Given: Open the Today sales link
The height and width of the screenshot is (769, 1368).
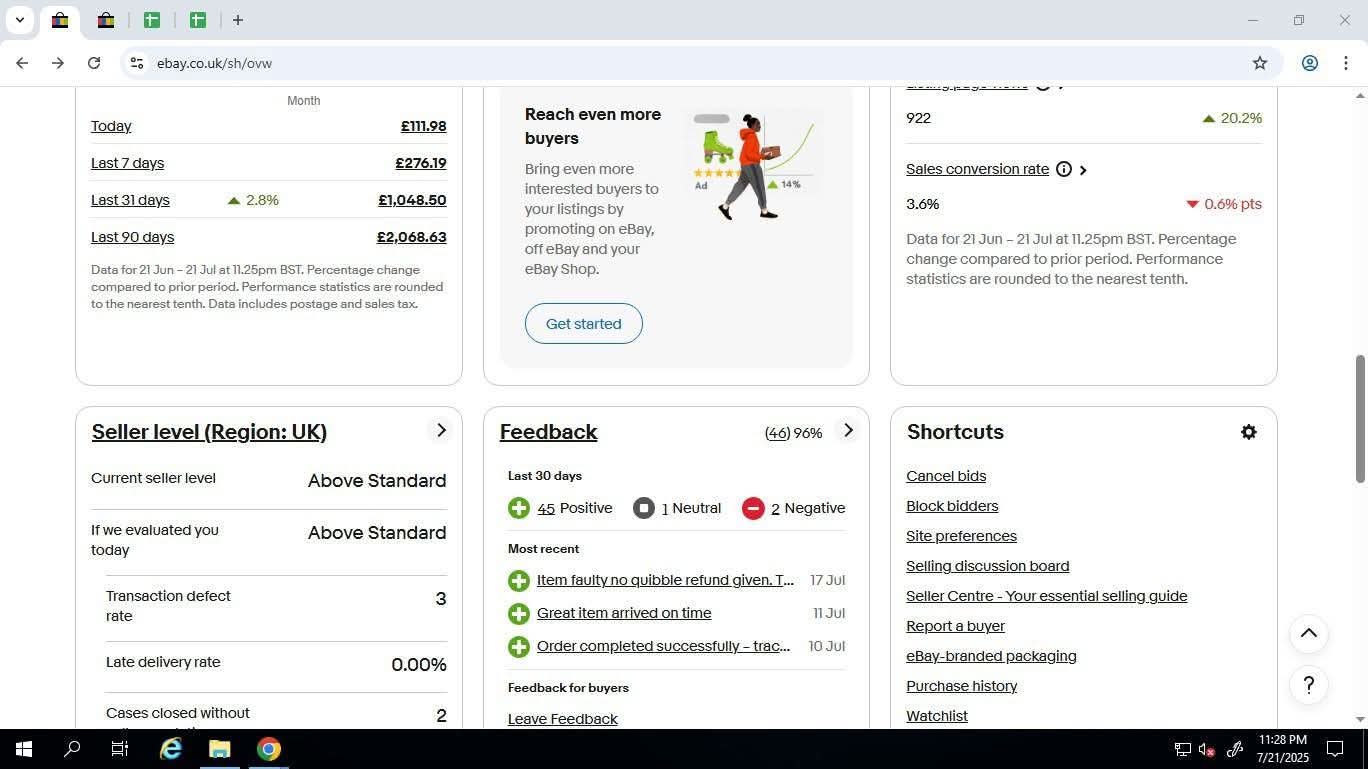Looking at the screenshot, I should [x=111, y=126].
